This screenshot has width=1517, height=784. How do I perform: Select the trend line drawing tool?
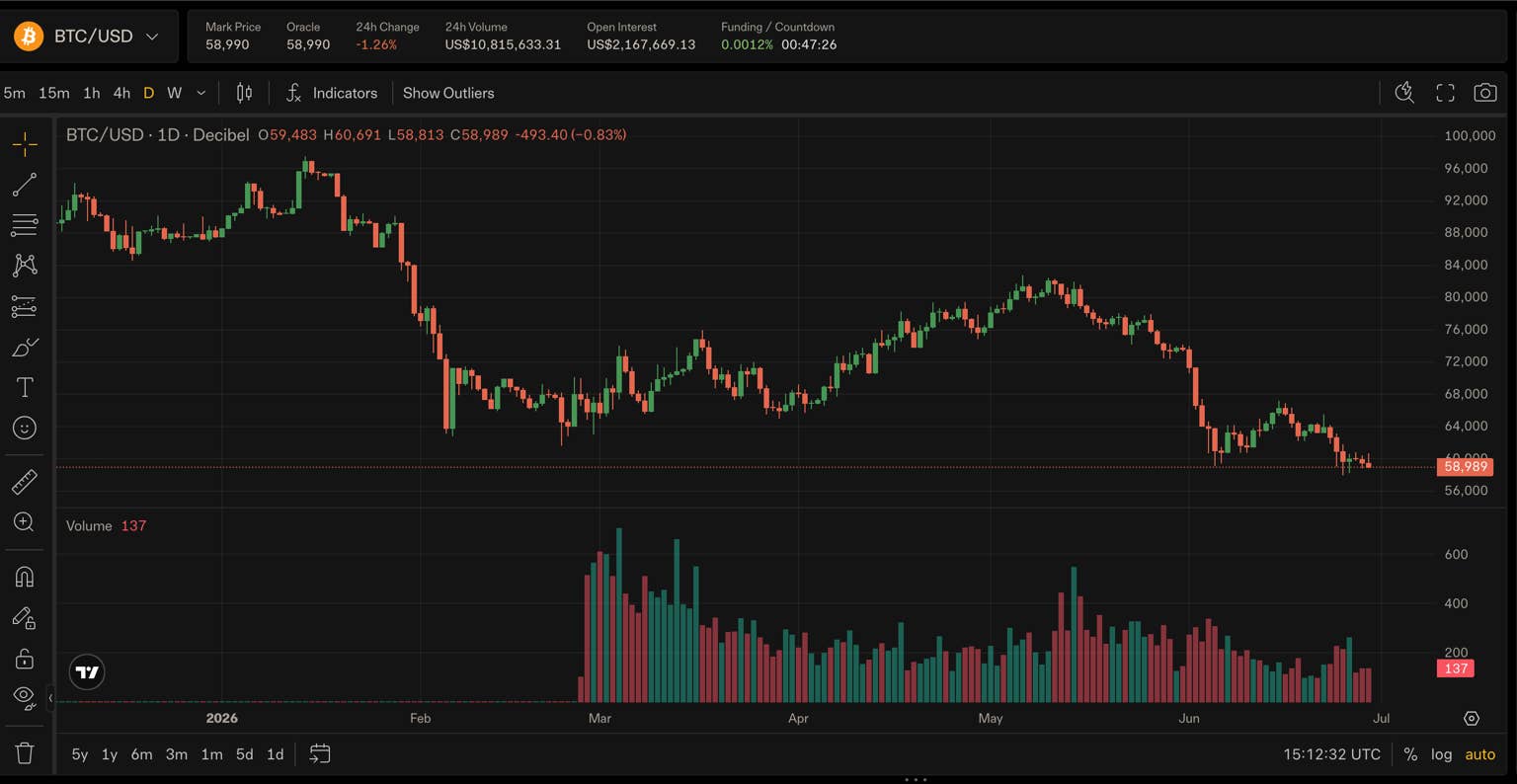pos(25,185)
